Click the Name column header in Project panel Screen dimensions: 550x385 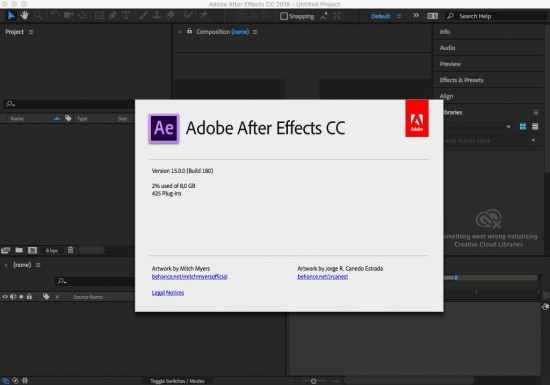point(17,119)
